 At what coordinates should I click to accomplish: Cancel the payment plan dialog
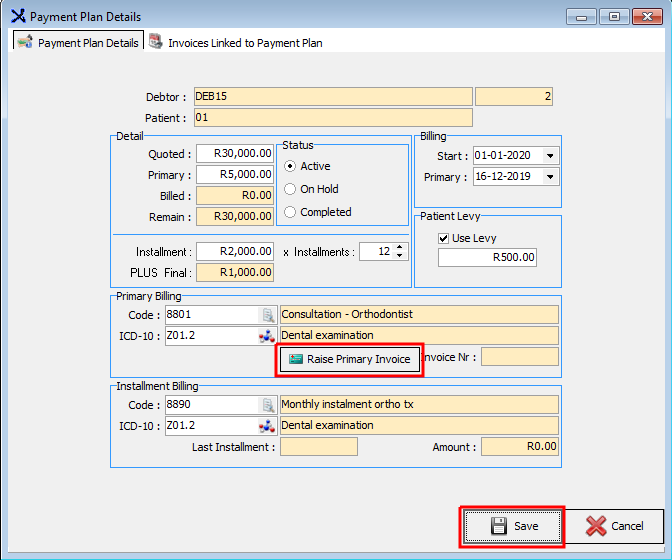click(x=615, y=526)
